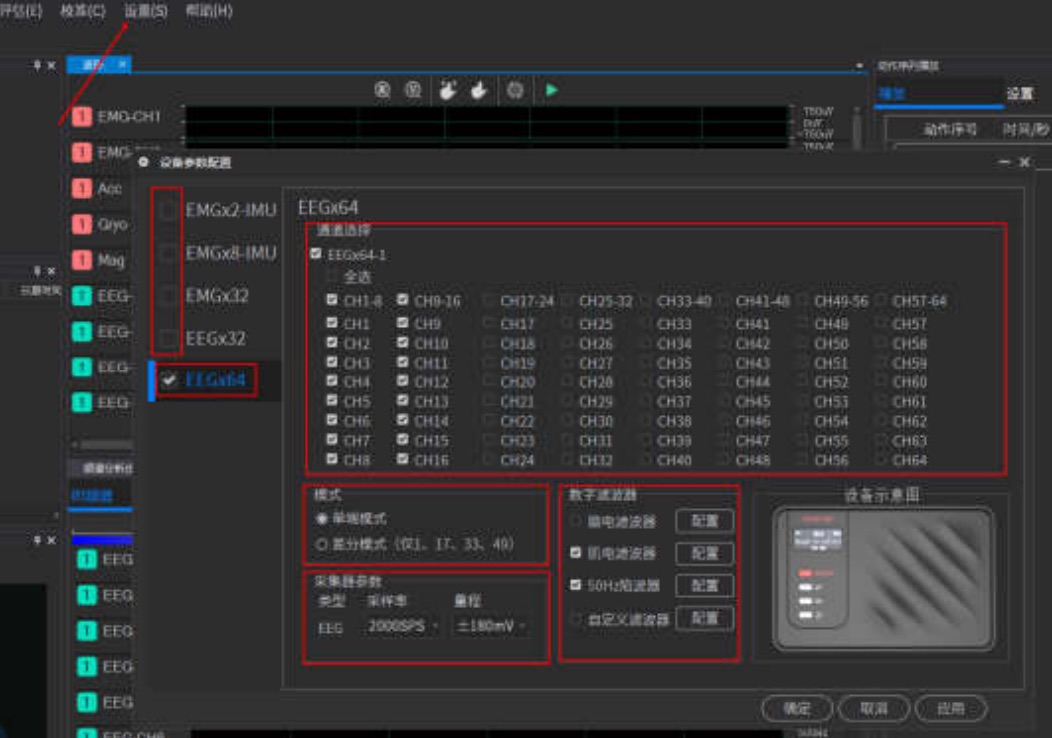This screenshot has height=738, width=1052.
Task: Switch to the 设置 tab in the right panel
Action: click(1019, 93)
